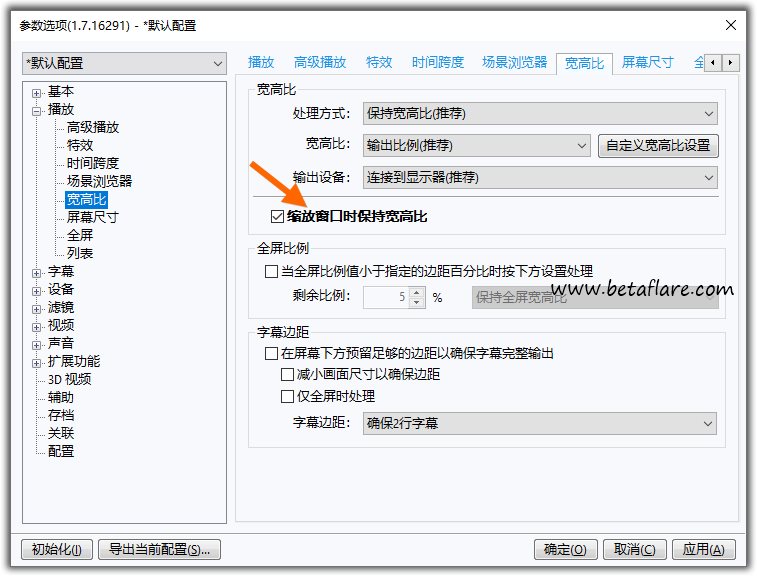Check 在屏幕下方预留足够的边距 option
The width and height of the screenshot is (757, 577).
271,354
